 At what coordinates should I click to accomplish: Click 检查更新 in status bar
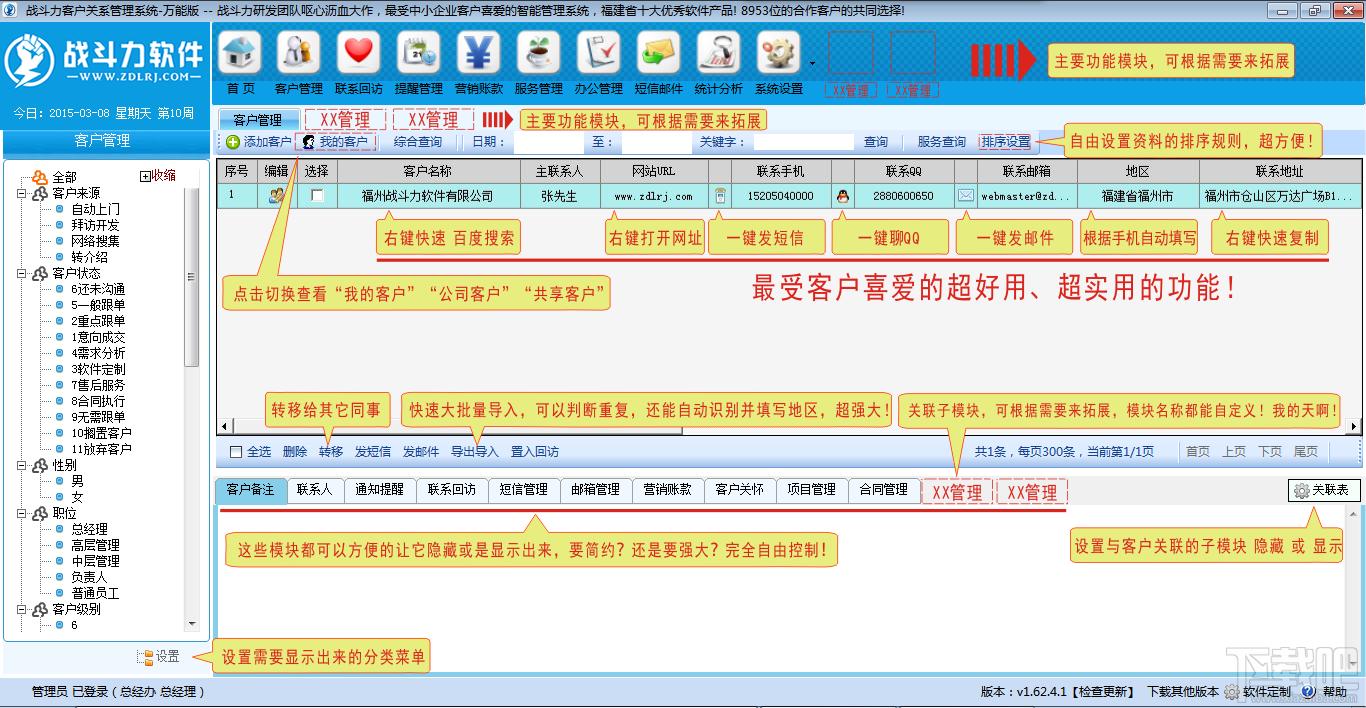point(1105,692)
